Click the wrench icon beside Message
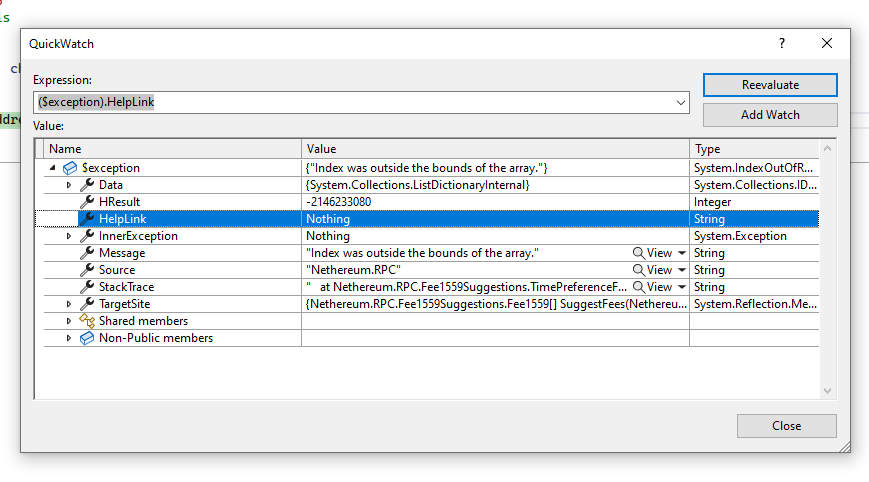 point(87,253)
